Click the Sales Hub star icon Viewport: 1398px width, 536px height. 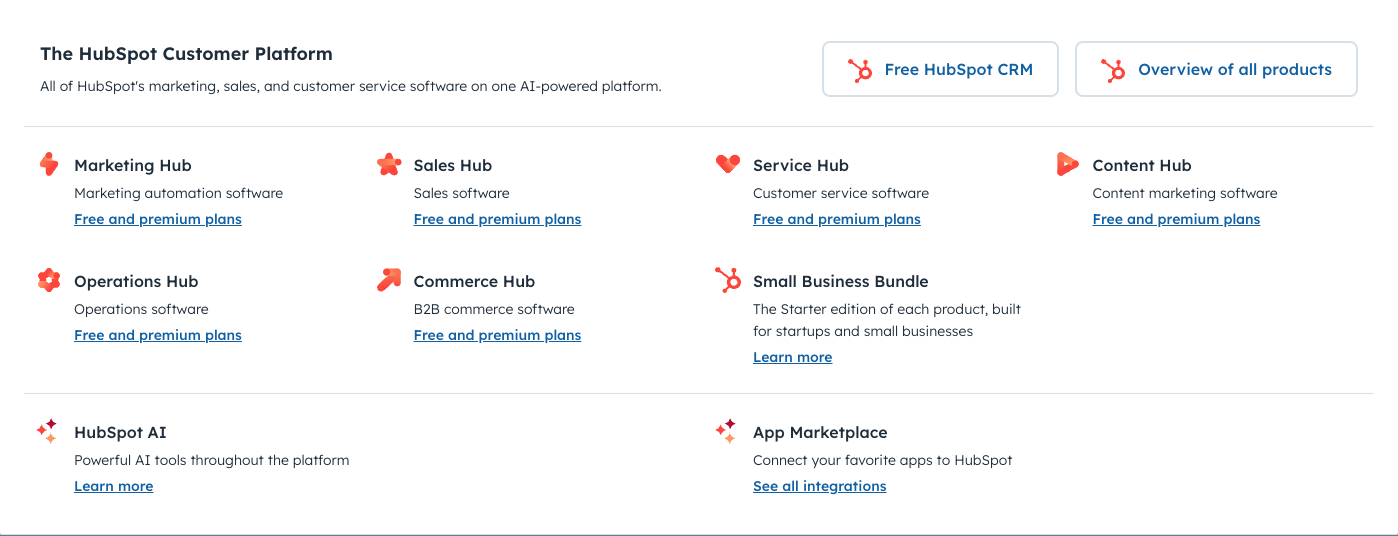click(389, 164)
